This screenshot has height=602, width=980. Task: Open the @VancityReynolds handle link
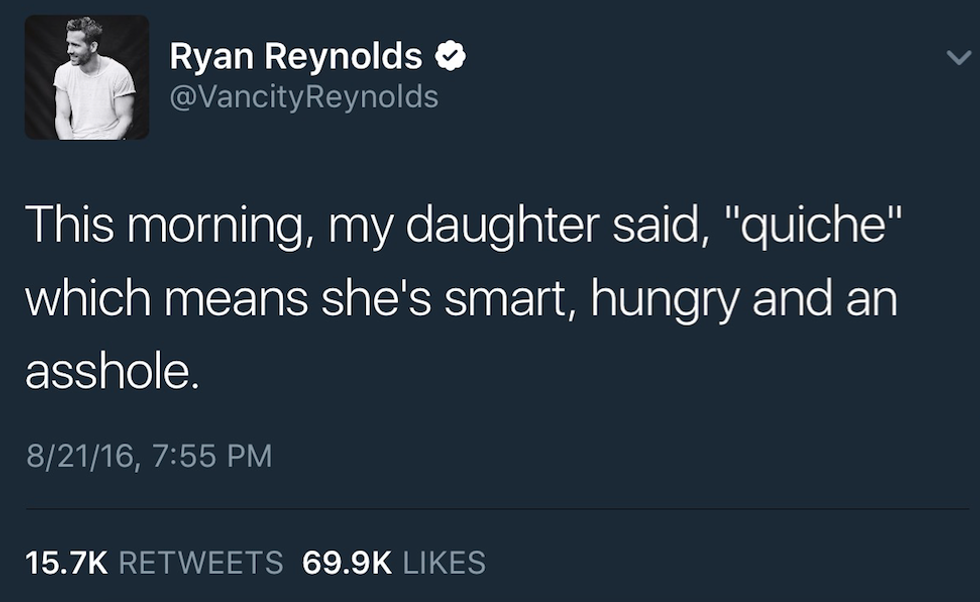click(304, 97)
